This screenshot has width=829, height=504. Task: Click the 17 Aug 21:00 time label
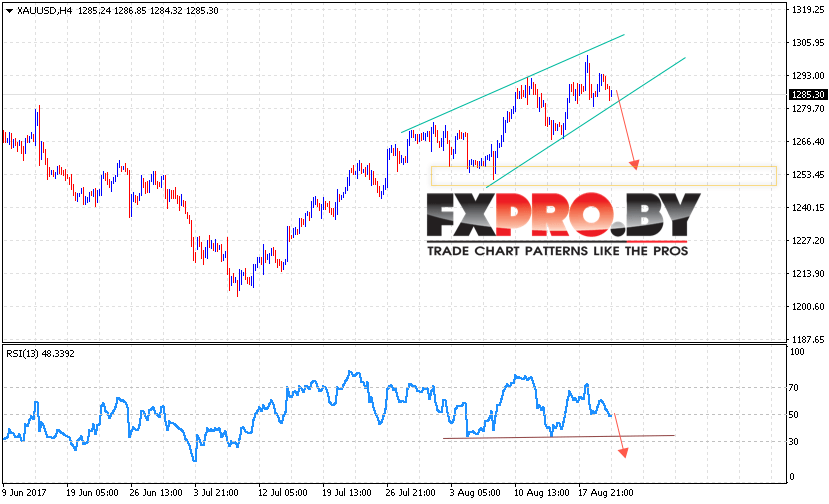605,492
